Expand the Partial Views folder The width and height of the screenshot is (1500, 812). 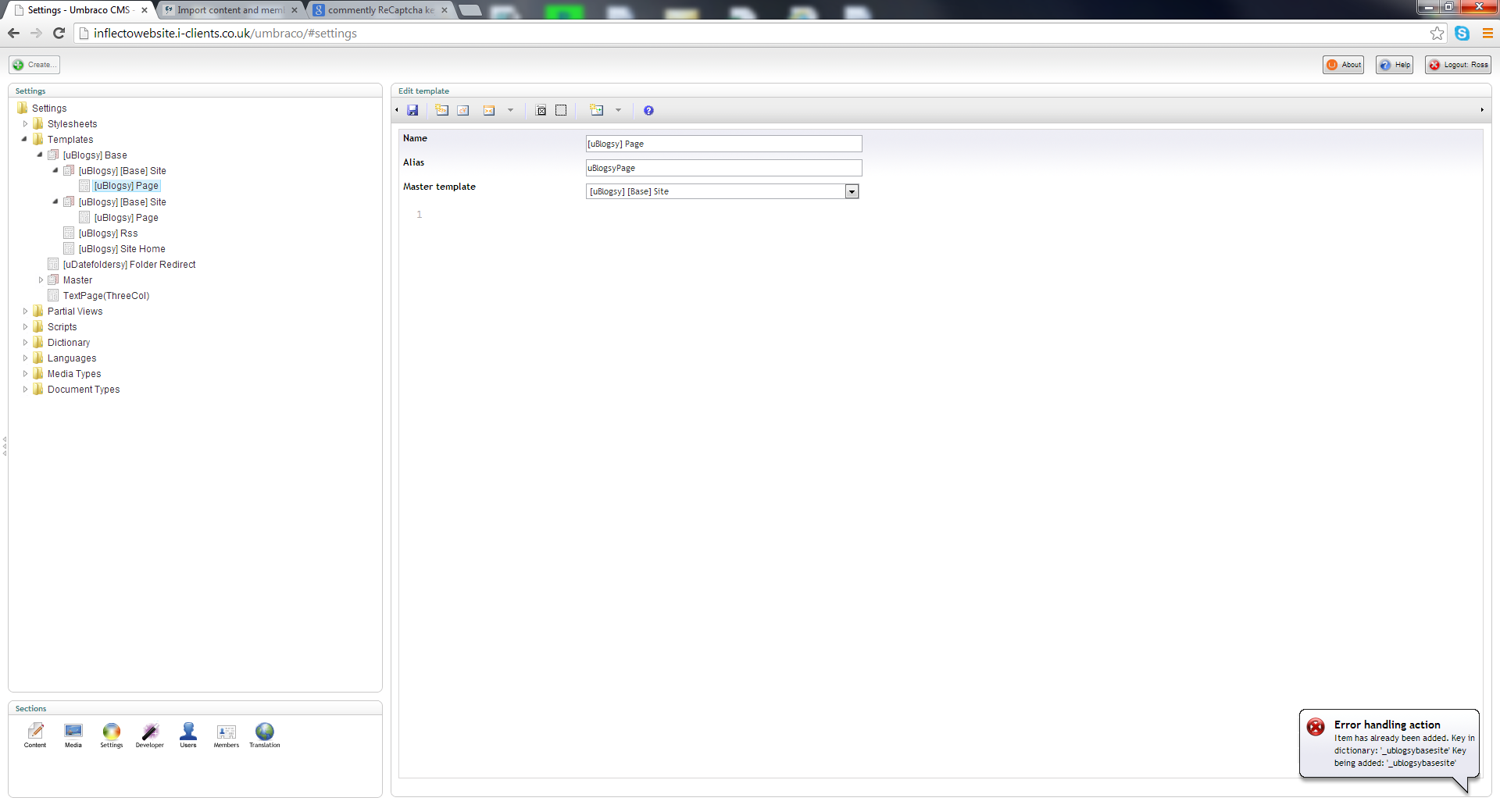click(25, 311)
